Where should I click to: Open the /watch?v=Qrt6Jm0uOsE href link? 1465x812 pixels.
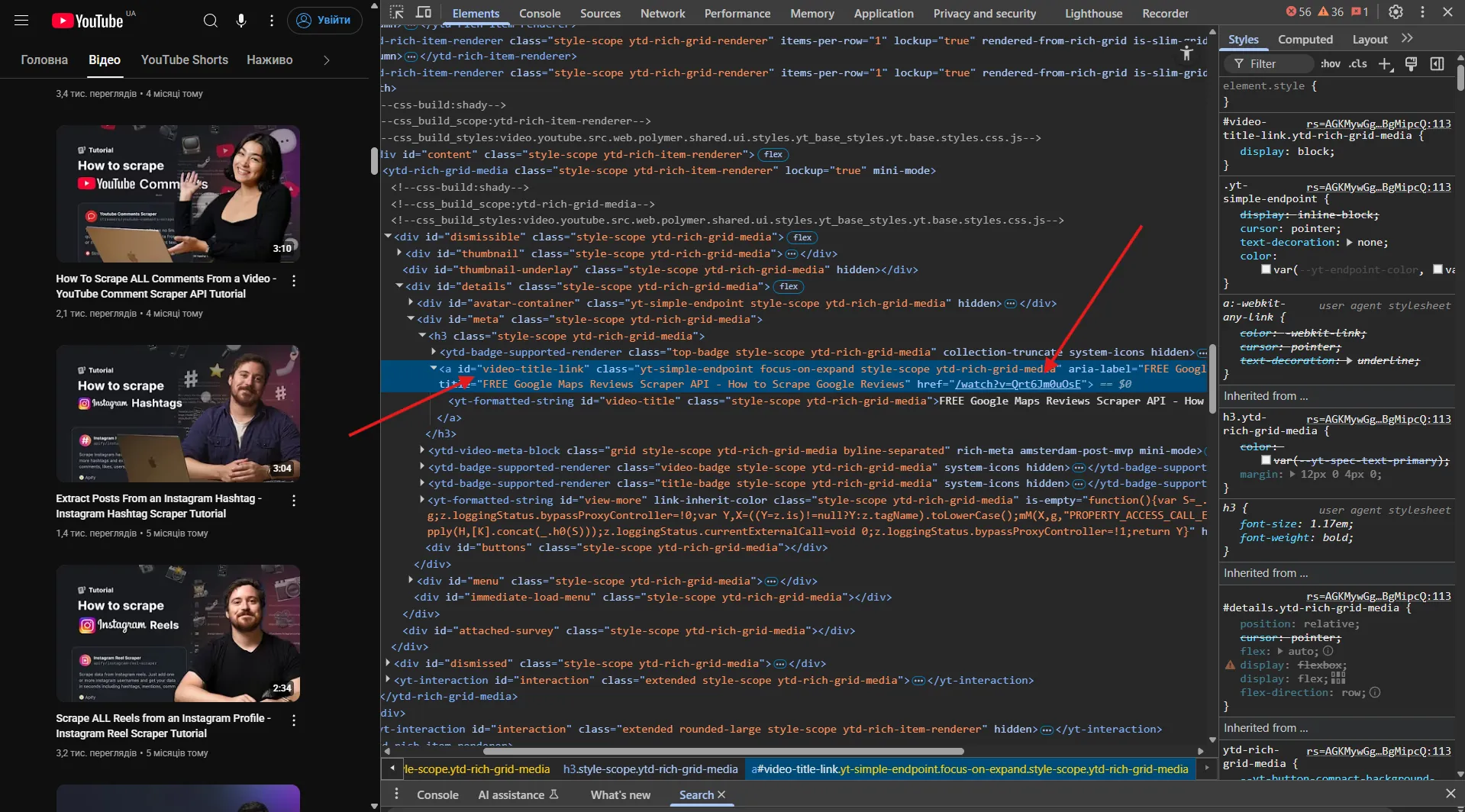tap(1018, 385)
